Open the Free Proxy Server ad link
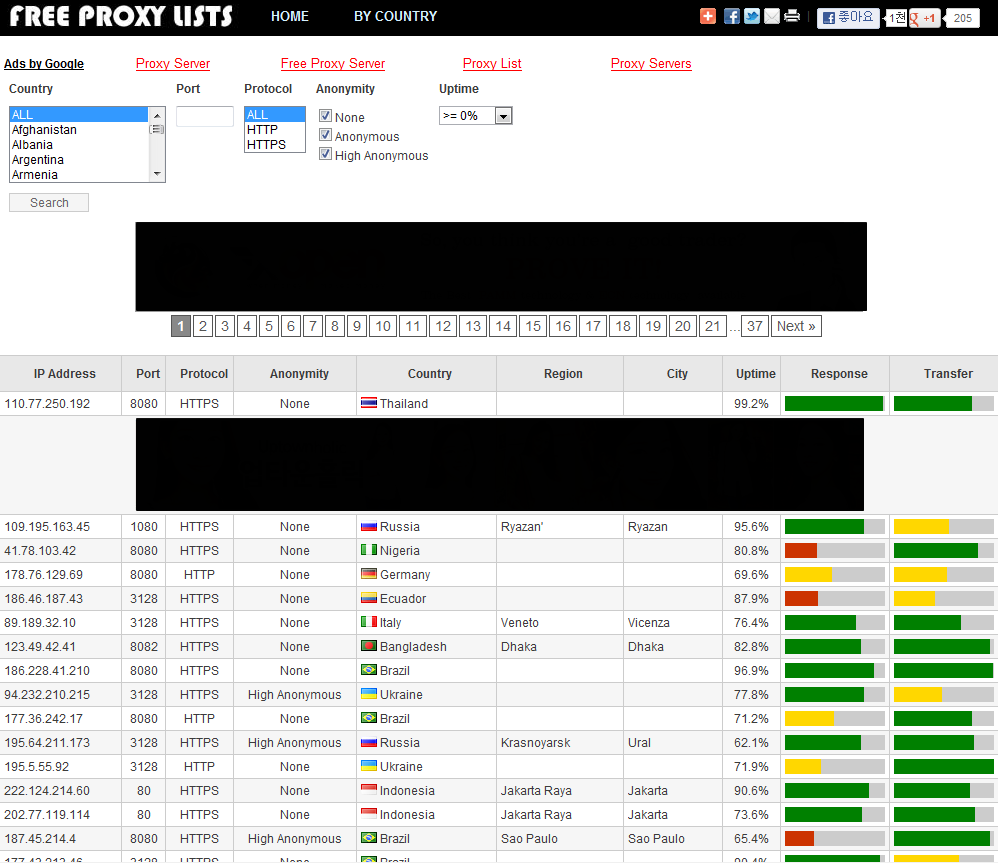The height and width of the screenshot is (863, 998). point(333,64)
